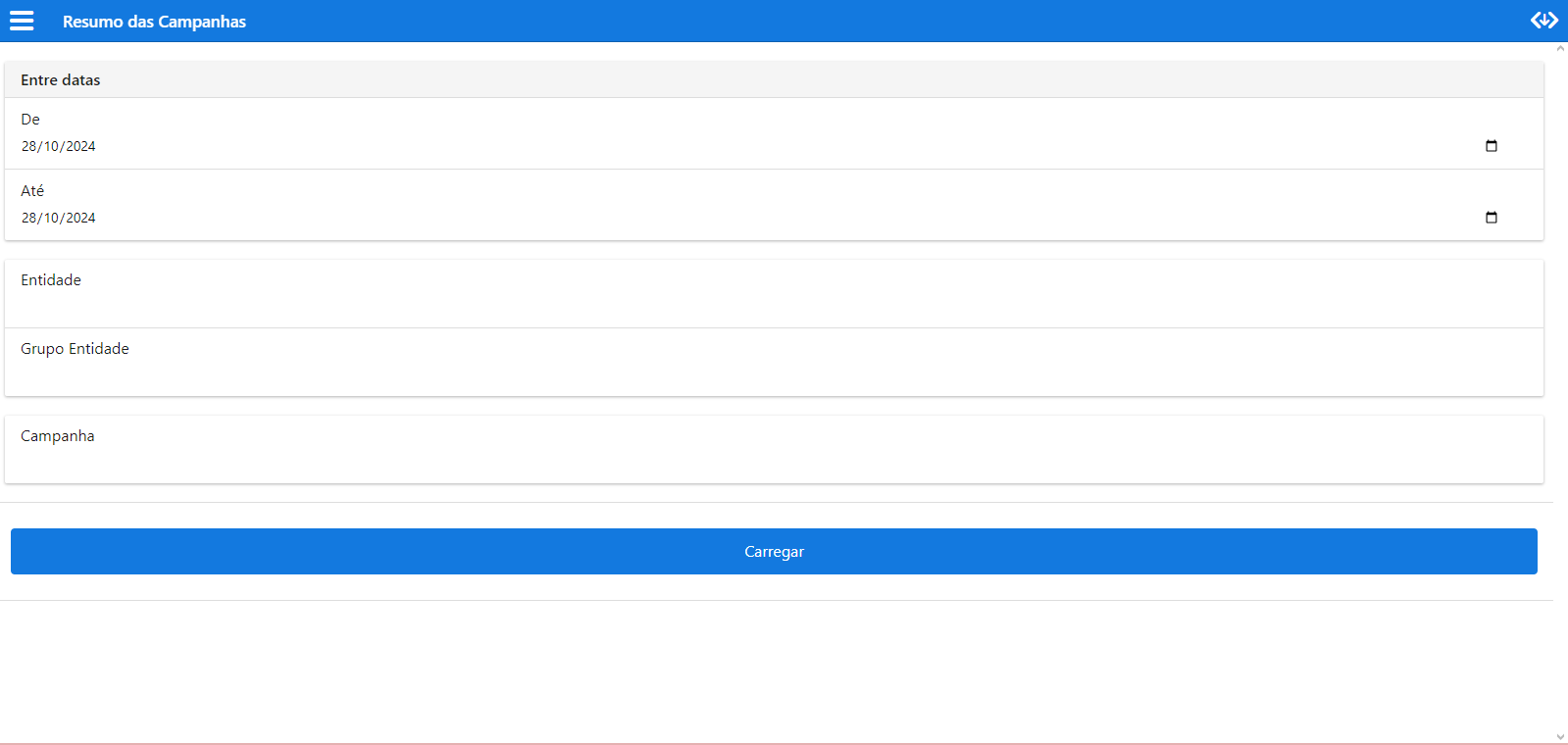Select the month segment of the De date
1568x745 pixels.
point(51,147)
